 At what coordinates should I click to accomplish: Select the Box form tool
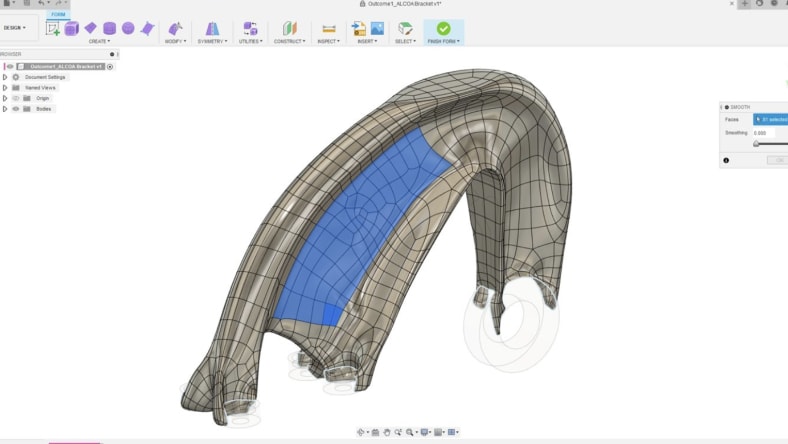[72, 28]
